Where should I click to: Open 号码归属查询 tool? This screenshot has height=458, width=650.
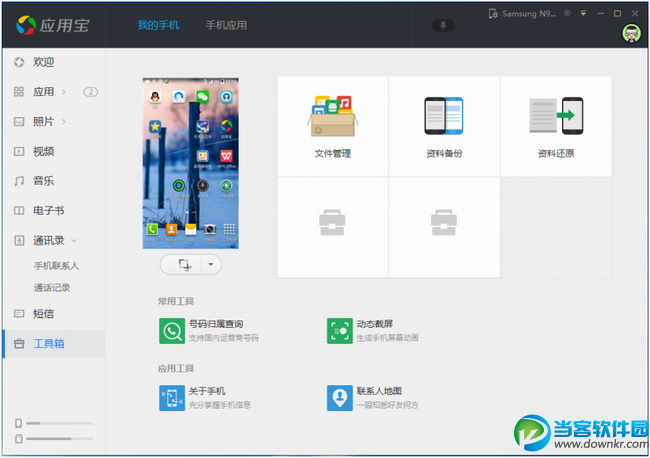pyautogui.click(x=172, y=331)
